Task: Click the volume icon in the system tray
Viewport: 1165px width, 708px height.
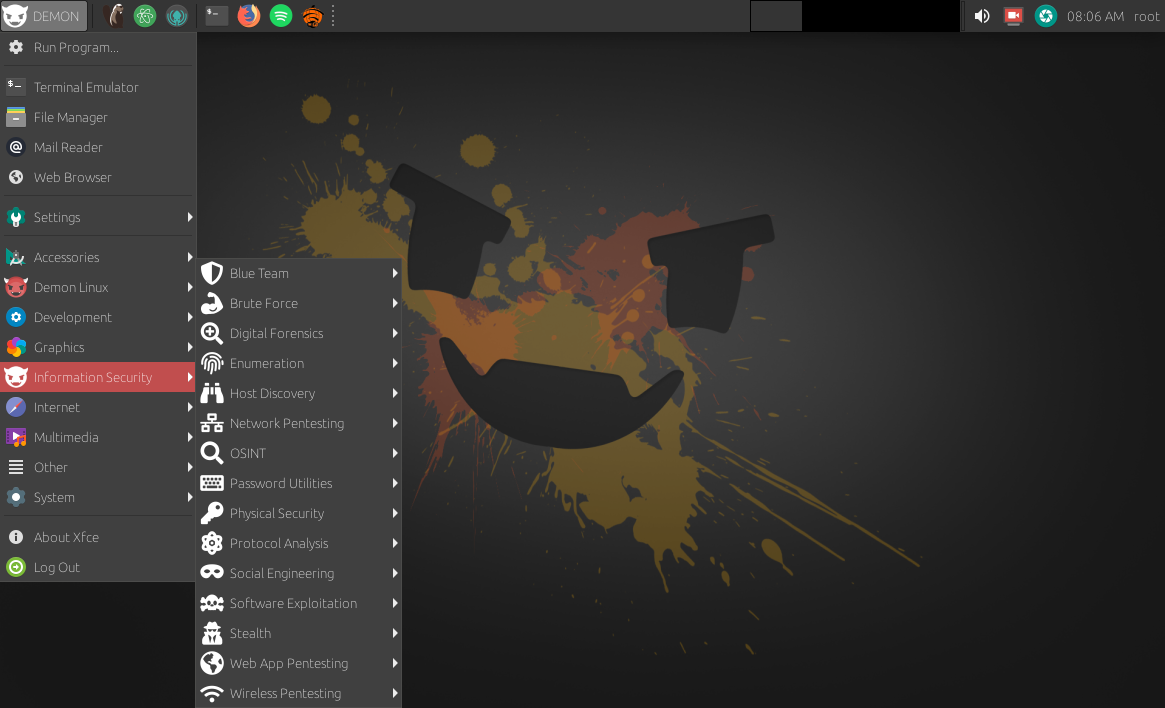Action: [981, 16]
